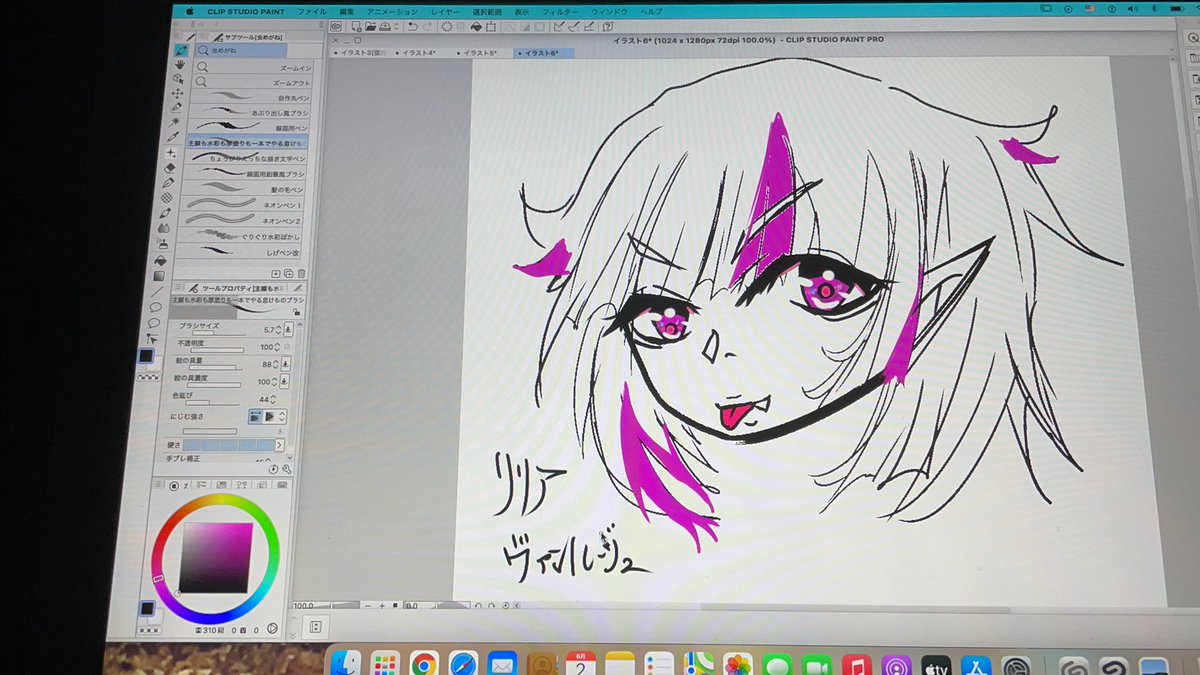Adjust ブラシサイズ stepper arrows
The height and width of the screenshot is (675, 1200).
coord(278,328)
